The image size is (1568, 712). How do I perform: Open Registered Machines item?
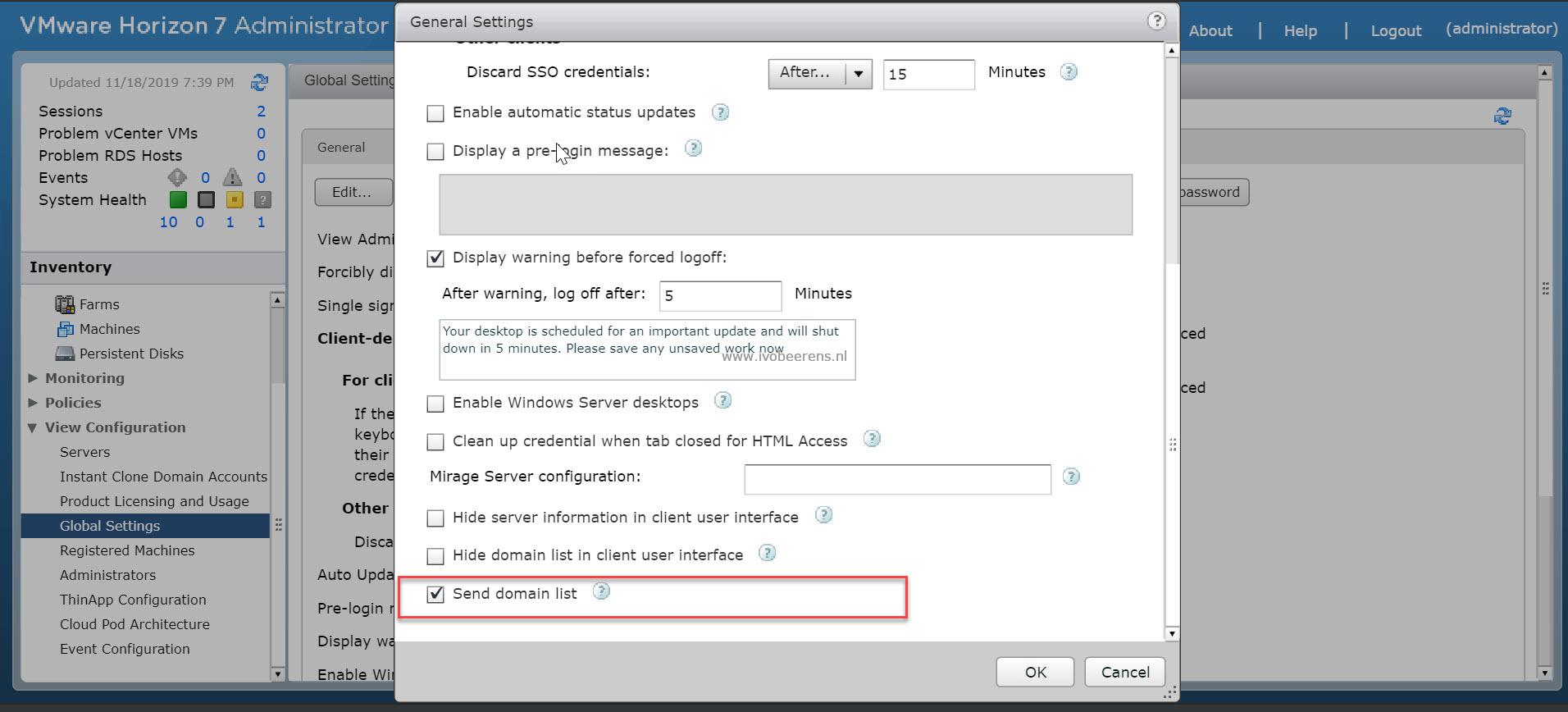point(127,550)
